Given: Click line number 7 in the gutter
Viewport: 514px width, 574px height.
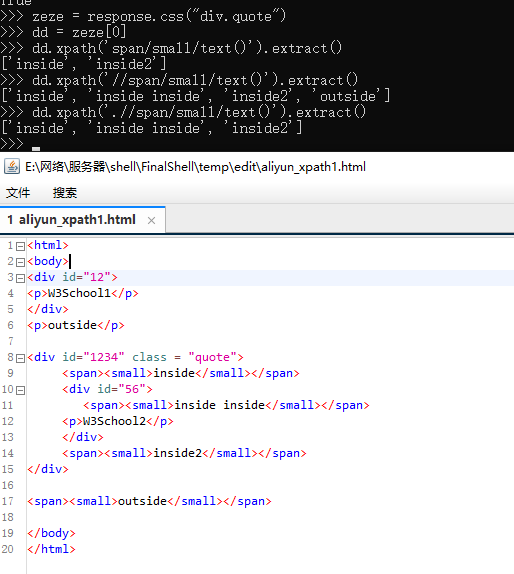Looking at the screenshot, I should (10, 341).
